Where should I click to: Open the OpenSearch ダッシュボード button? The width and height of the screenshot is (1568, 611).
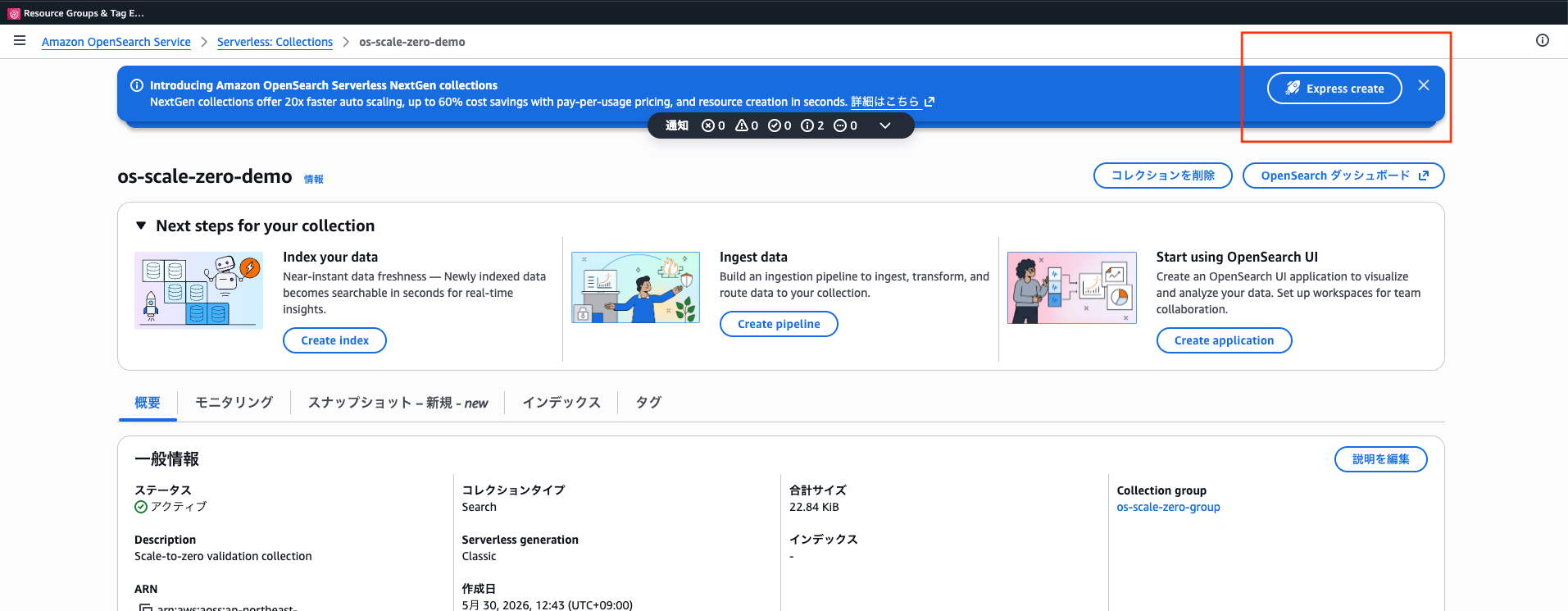point(1343,176)
